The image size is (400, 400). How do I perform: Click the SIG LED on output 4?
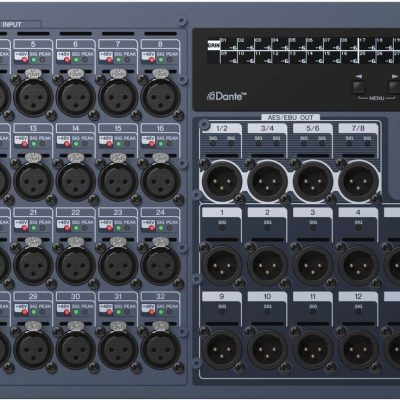coord(358,228)
